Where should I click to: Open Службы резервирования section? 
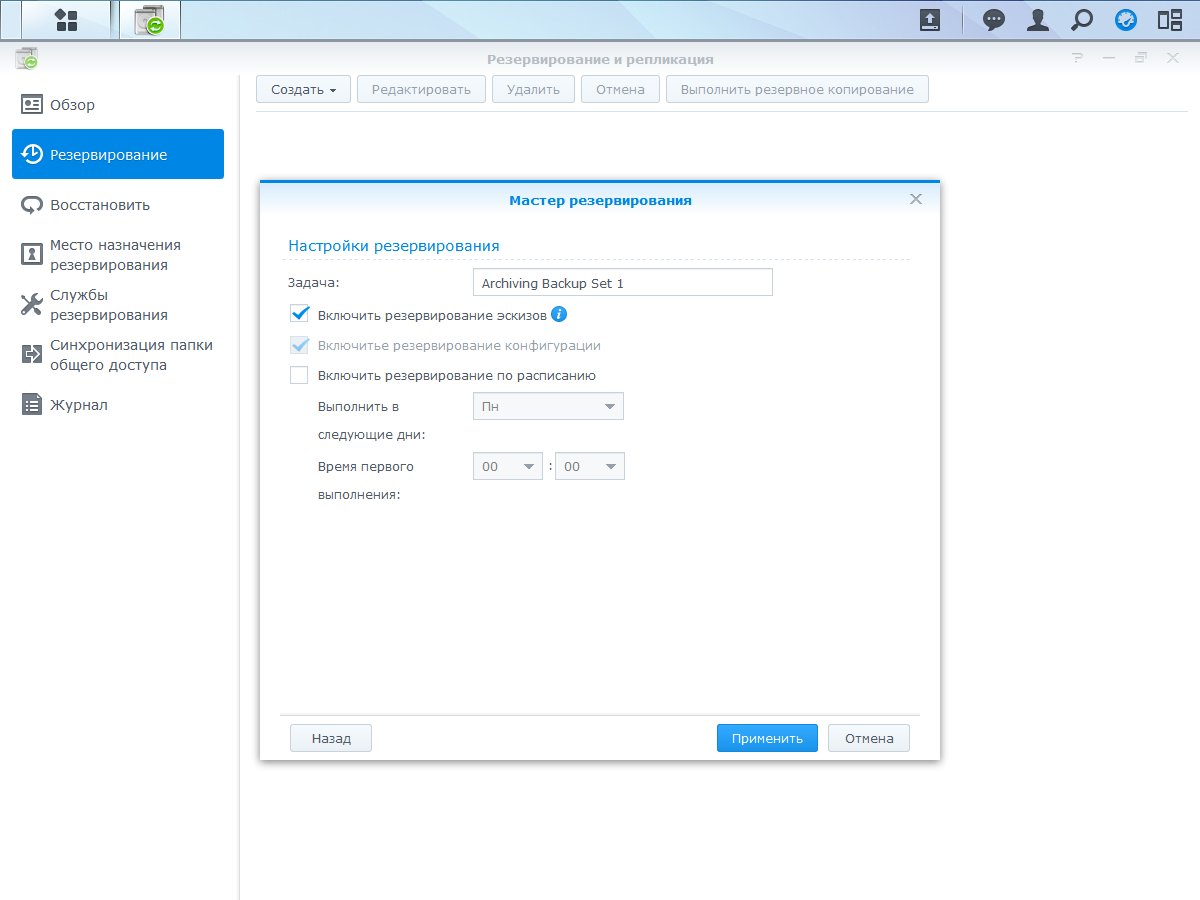(x=118, y=305)
